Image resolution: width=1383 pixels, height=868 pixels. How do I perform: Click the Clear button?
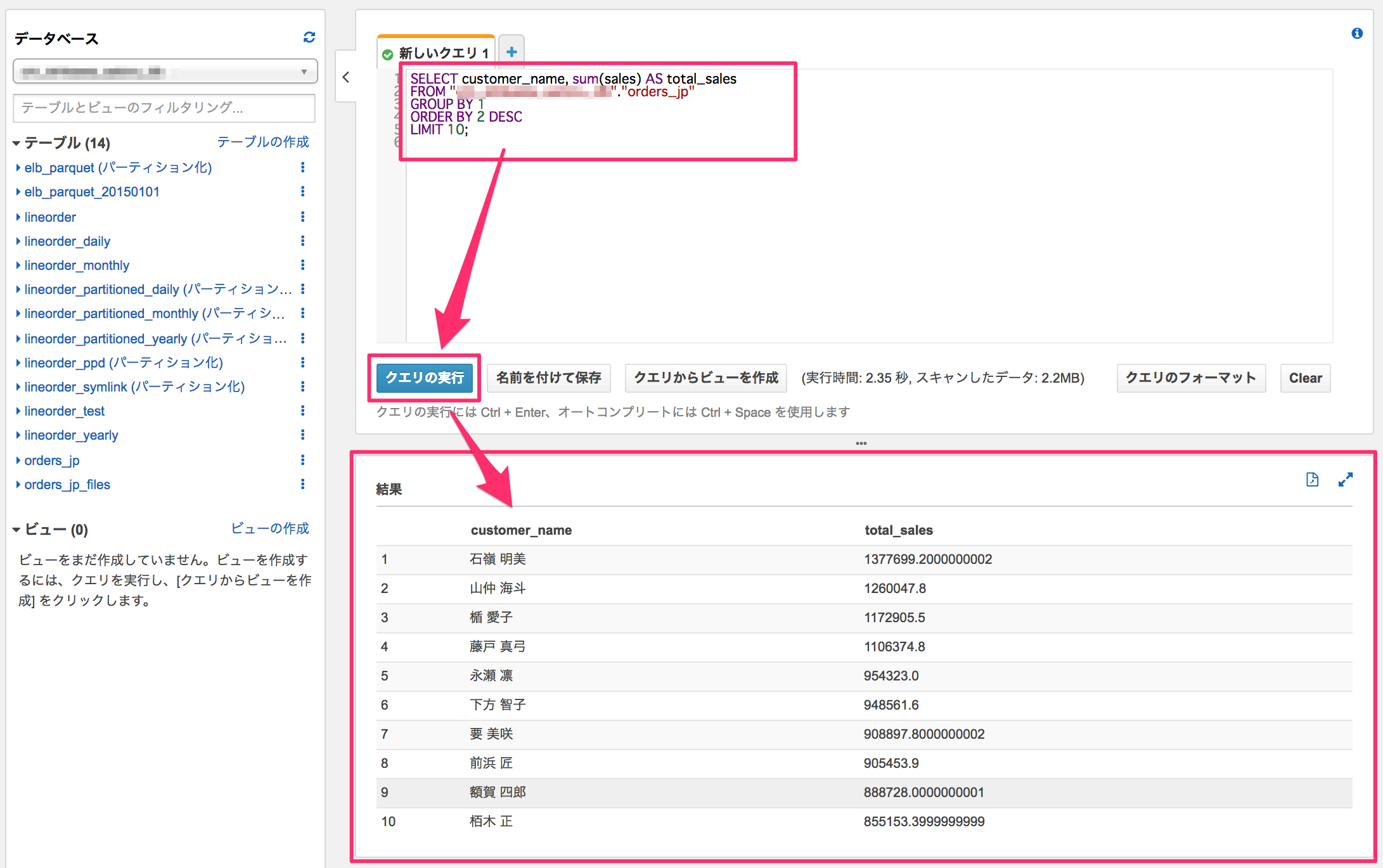(x=1305, y=378)
